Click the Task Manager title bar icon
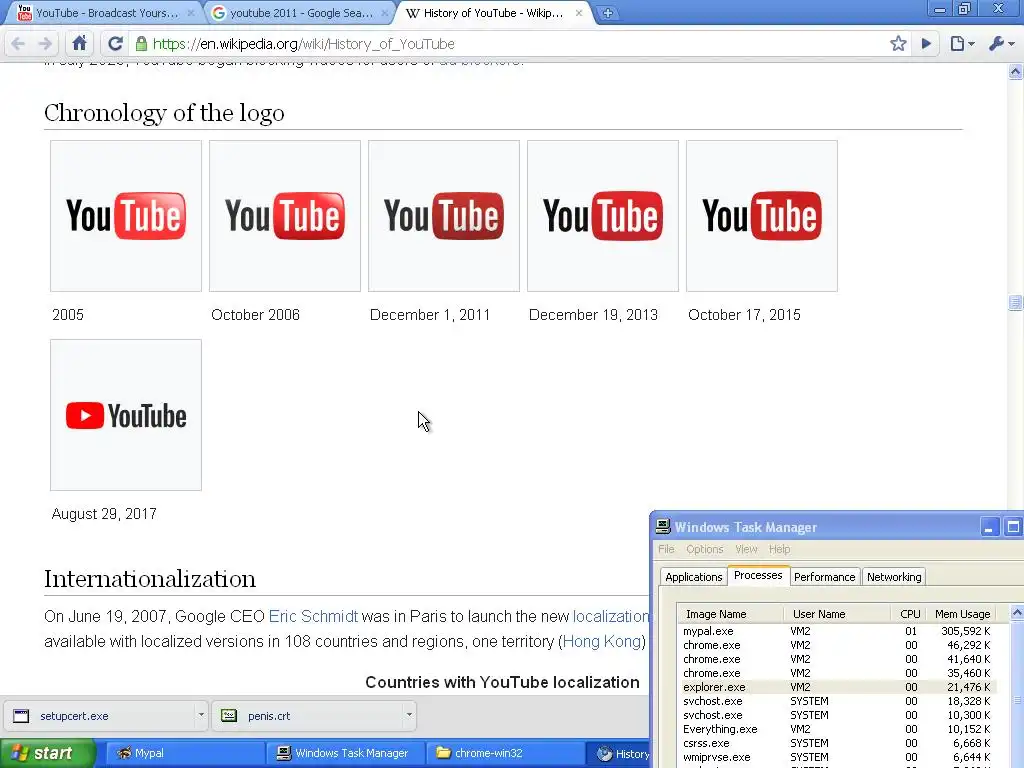The height and width of the screenshot is (768, 1024). (x=664, y=526)
